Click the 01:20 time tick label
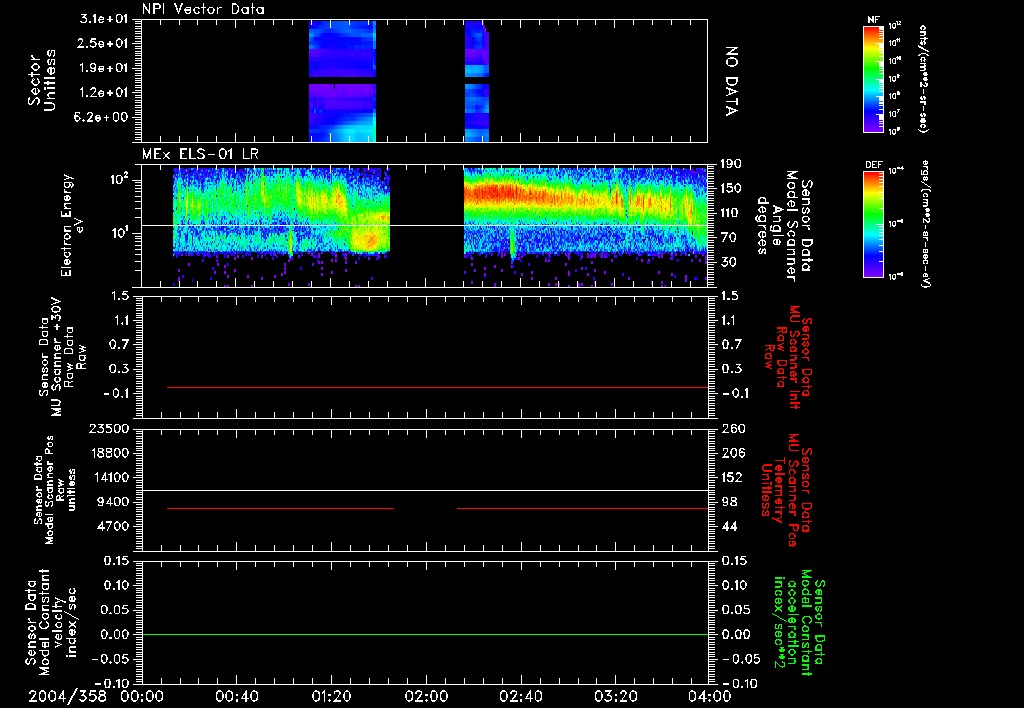The image size is (1024, 708). pyautogui.click(x=331, y=696)
